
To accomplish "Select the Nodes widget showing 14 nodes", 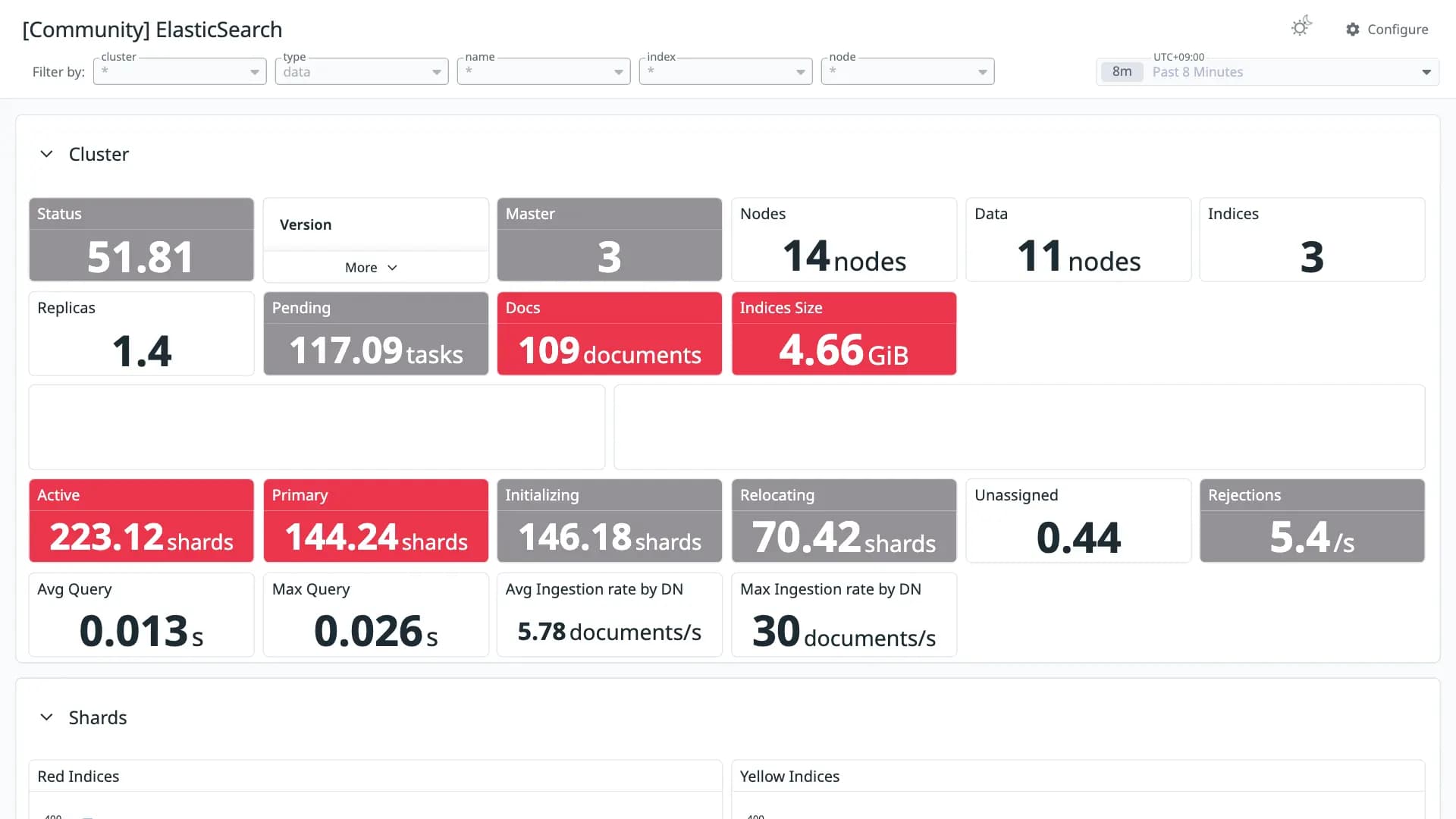I will coord(844,240).
